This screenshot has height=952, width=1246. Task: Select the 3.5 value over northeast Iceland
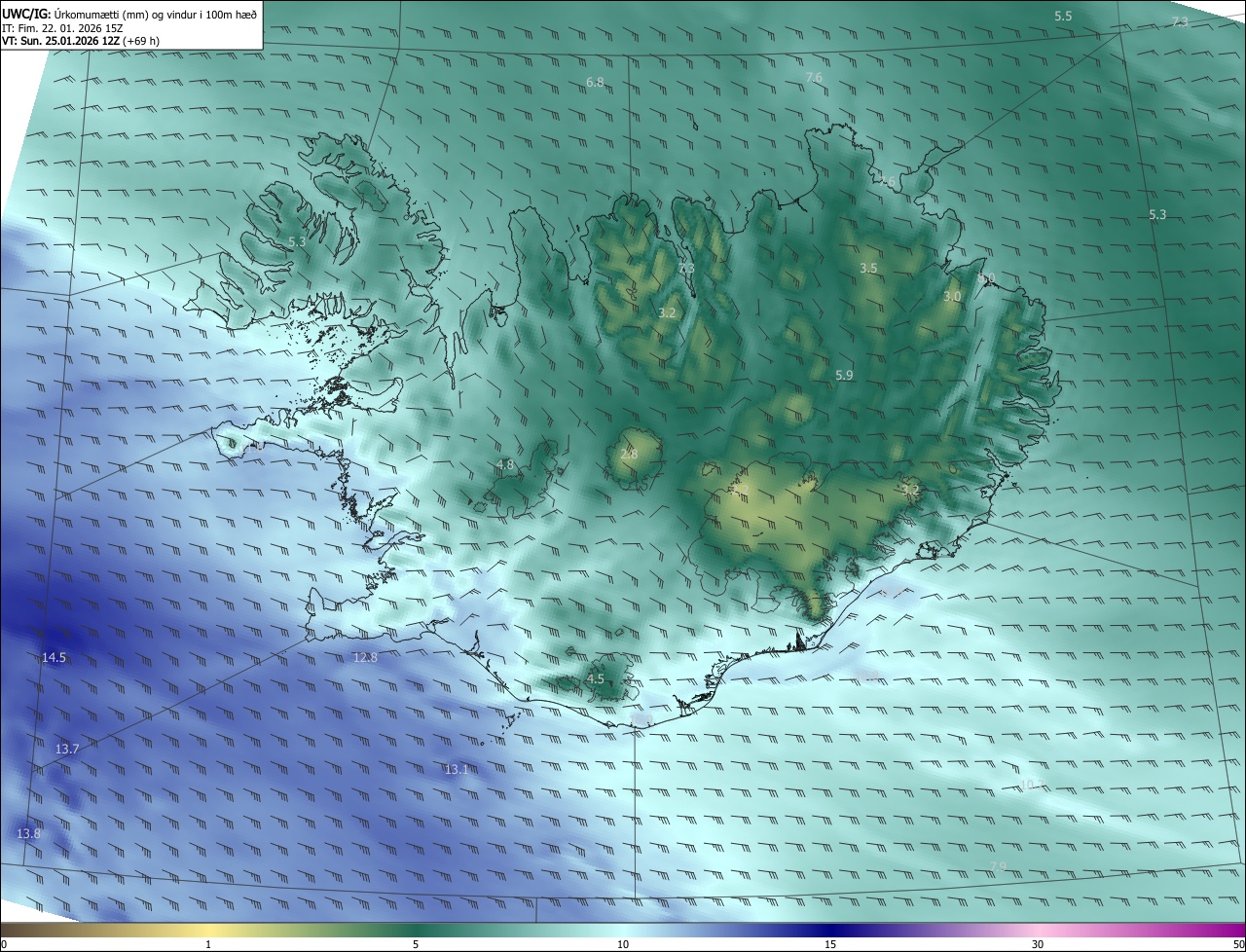868,268
